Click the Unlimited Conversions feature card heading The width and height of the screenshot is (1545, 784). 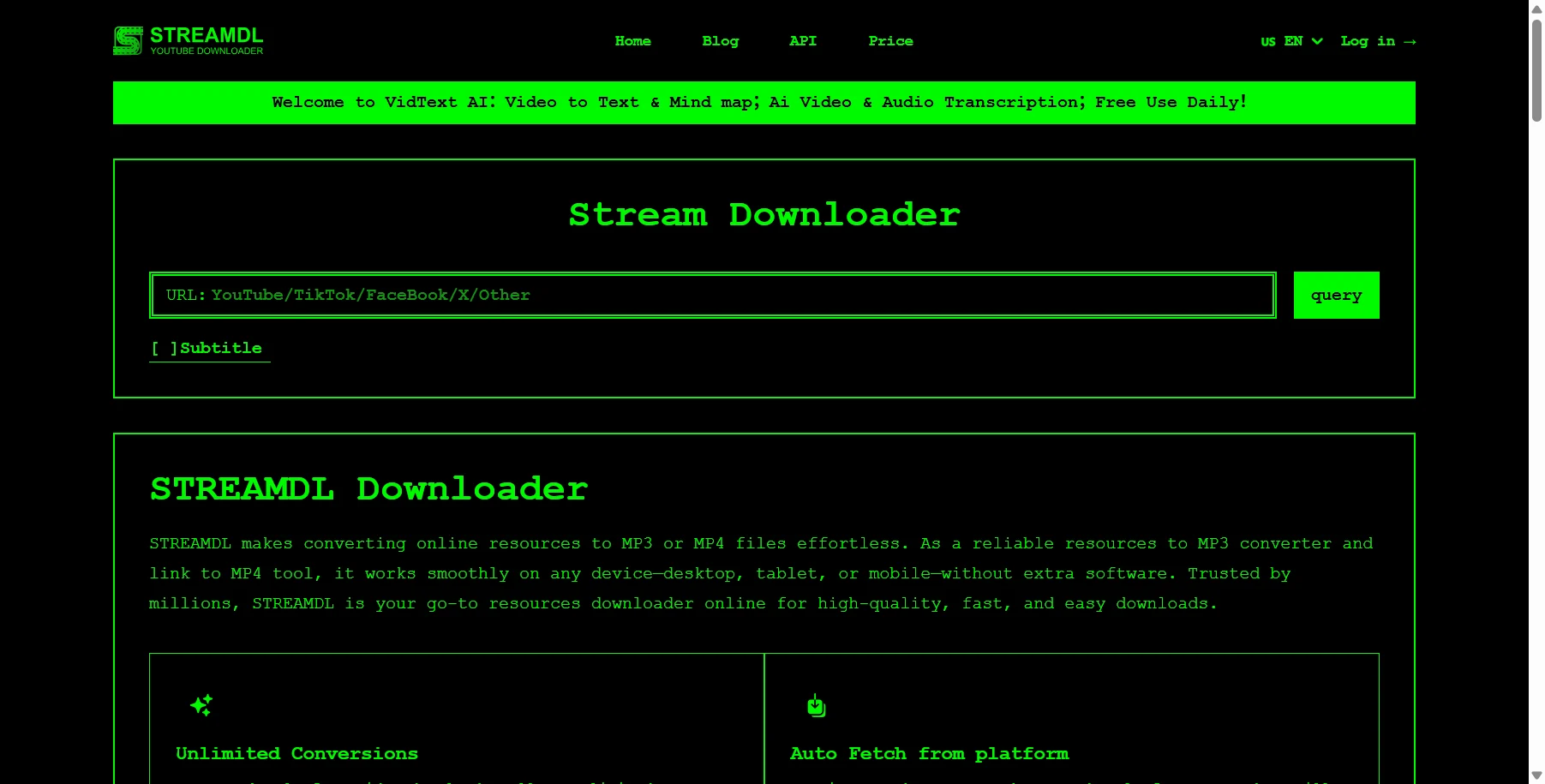click(296, 753)
